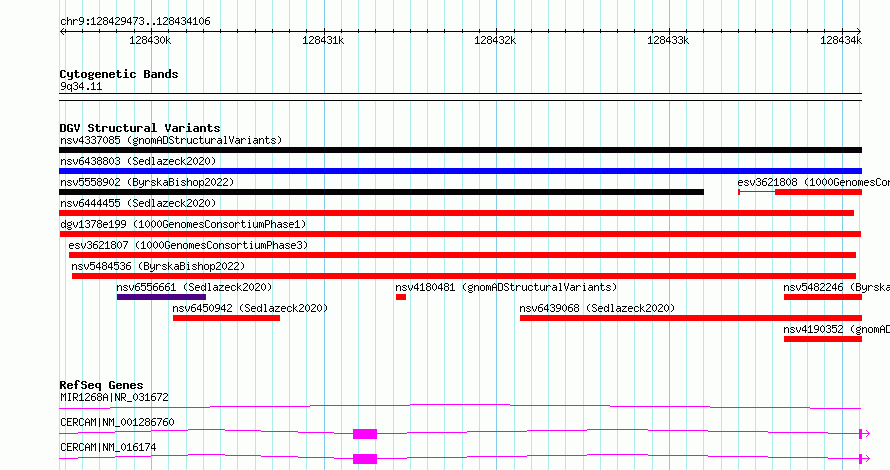This screenshot has height=470, width=890.
Task: Click the black bar of nsv4337085
Action: pyautogui.click(x=460, y=150)
